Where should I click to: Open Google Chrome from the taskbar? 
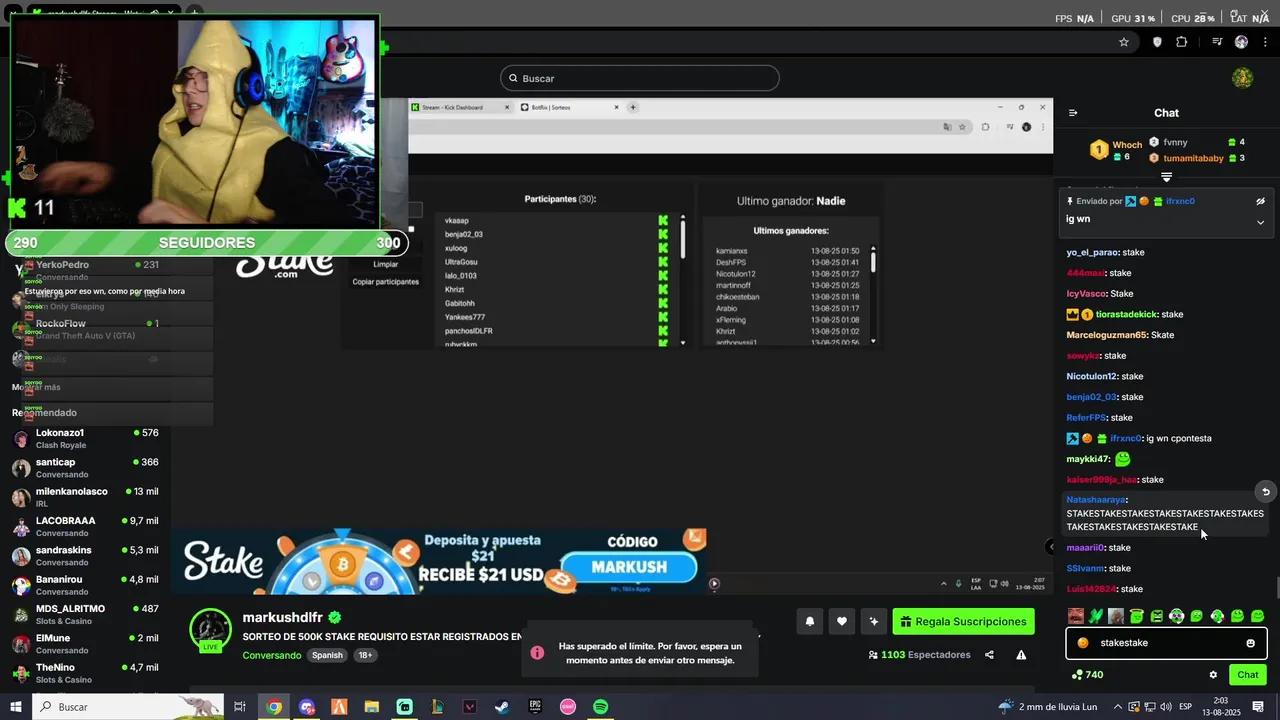(274, 707)
